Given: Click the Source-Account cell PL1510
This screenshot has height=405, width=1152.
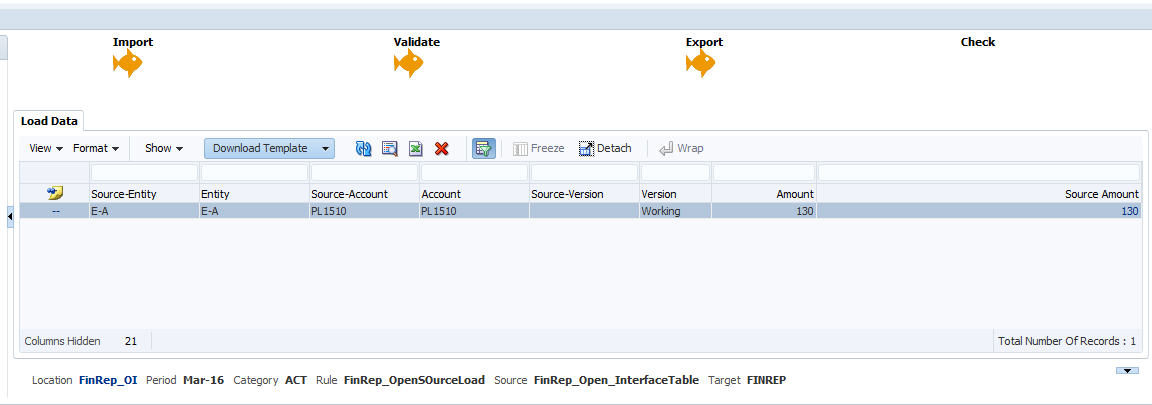Looking at the screenshot, I should (x=364, y=212).
